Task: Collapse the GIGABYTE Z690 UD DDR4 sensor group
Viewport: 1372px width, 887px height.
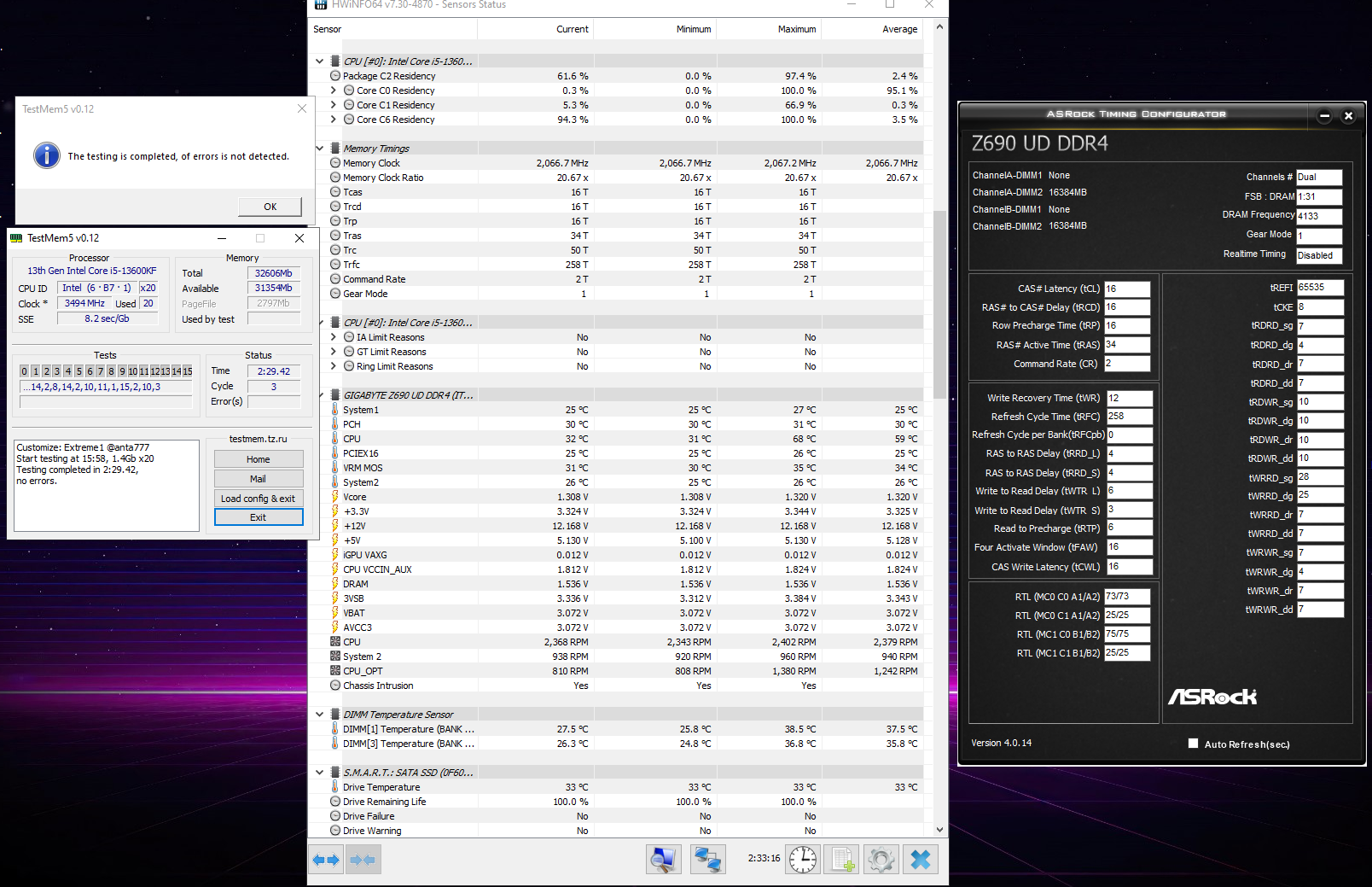Action: [x=320, y=395]
